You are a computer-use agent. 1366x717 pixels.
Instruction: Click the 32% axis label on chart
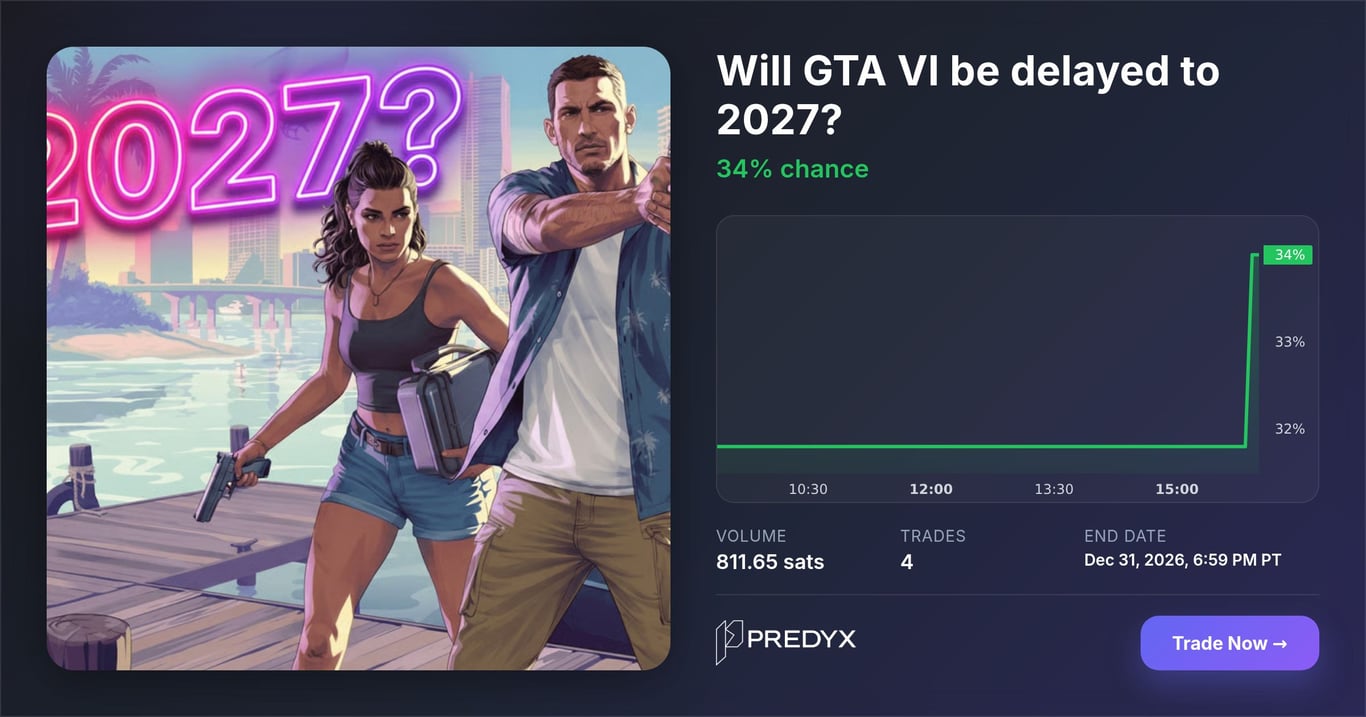point(1289,429)
